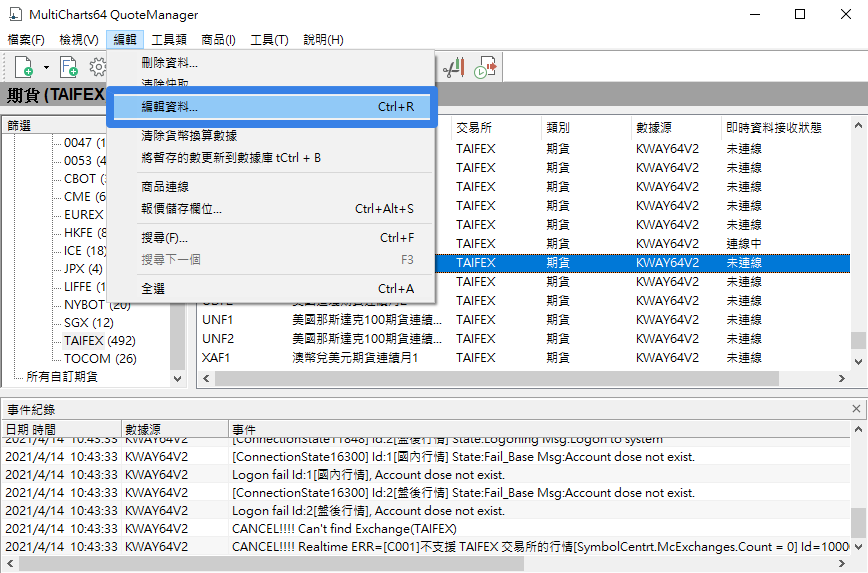Click the symbol list scroll-right arrow
This screenshot has height=573, width=868.
(x=841, y=379)
